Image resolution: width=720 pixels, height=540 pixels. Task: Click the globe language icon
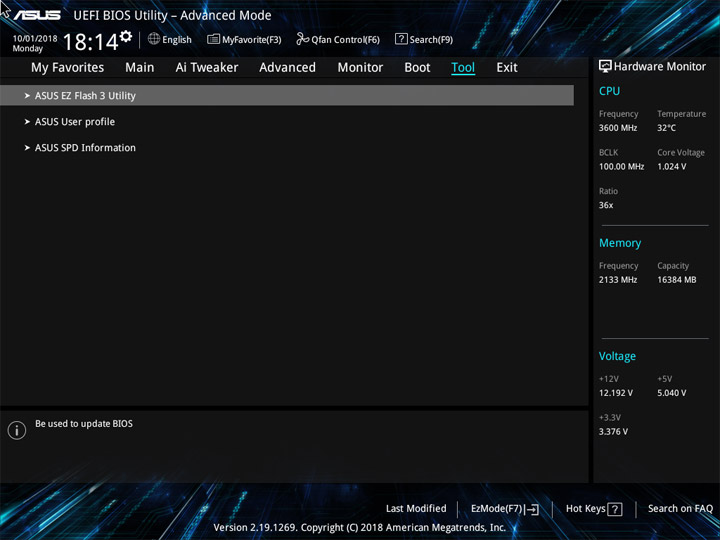[x=154, y=39]
